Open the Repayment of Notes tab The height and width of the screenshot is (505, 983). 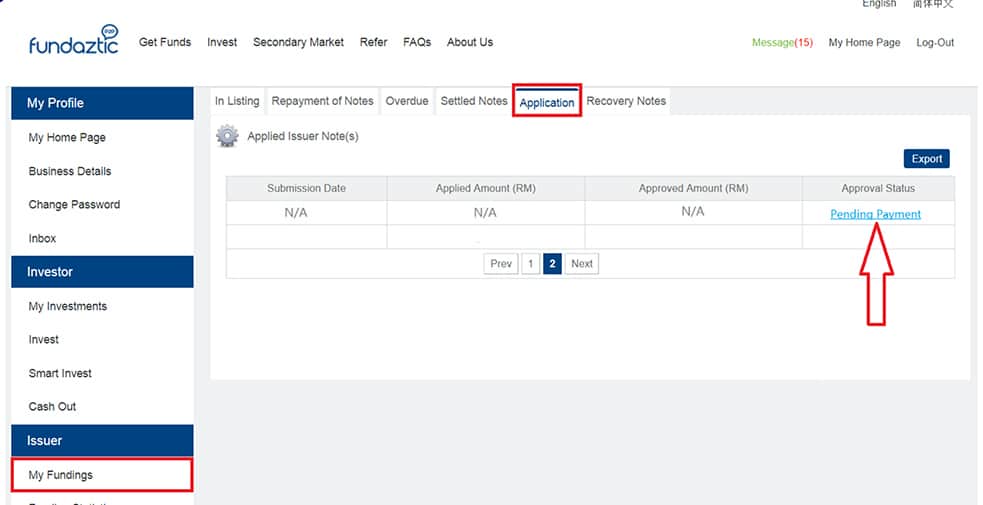tap(322, 101)
